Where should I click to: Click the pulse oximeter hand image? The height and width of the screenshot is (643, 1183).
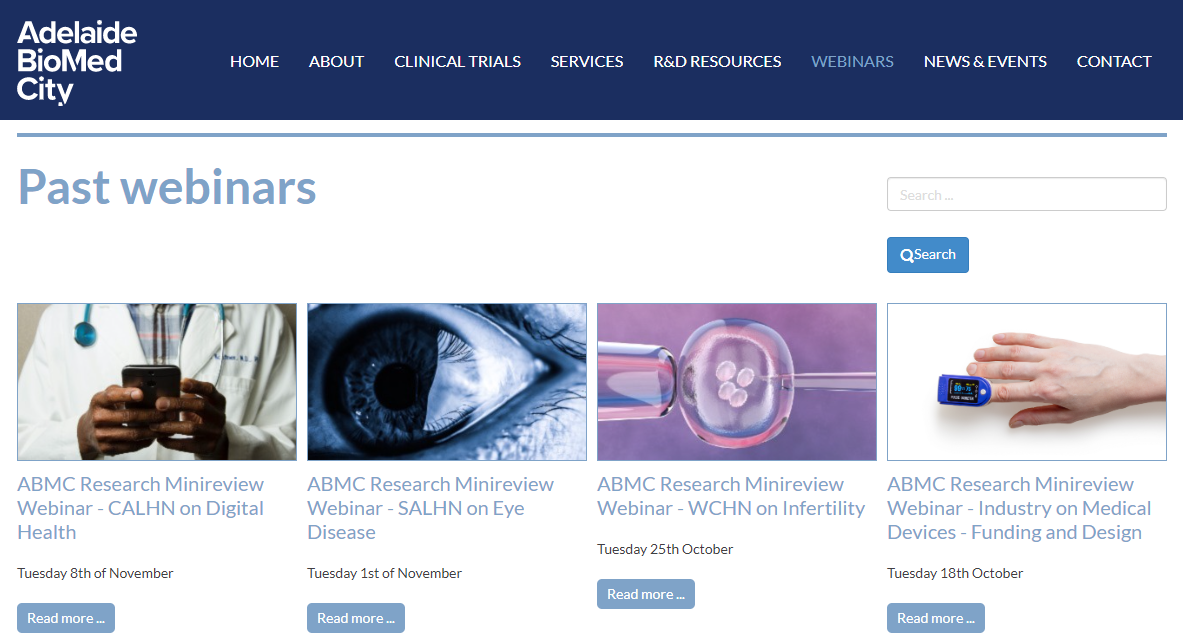coord(1027,381)
